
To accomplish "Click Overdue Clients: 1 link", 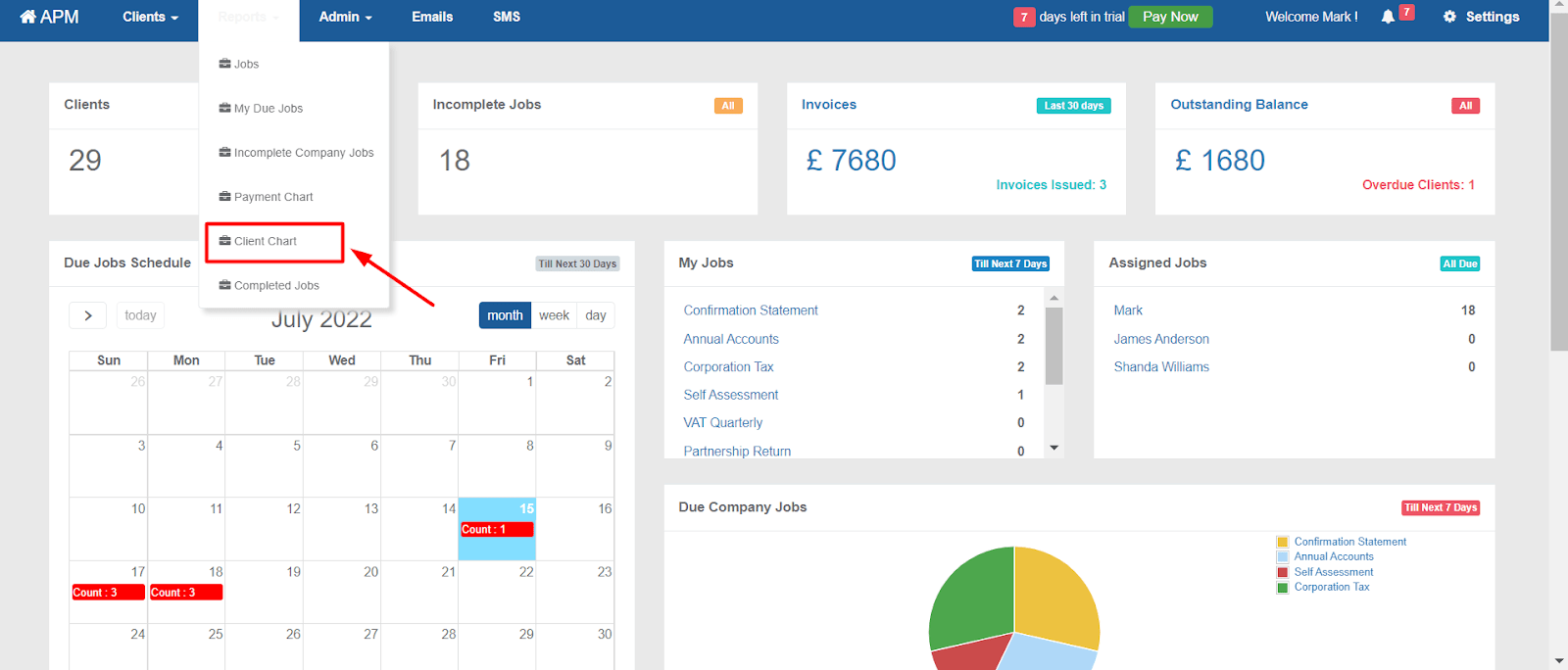I will 1418,185.
